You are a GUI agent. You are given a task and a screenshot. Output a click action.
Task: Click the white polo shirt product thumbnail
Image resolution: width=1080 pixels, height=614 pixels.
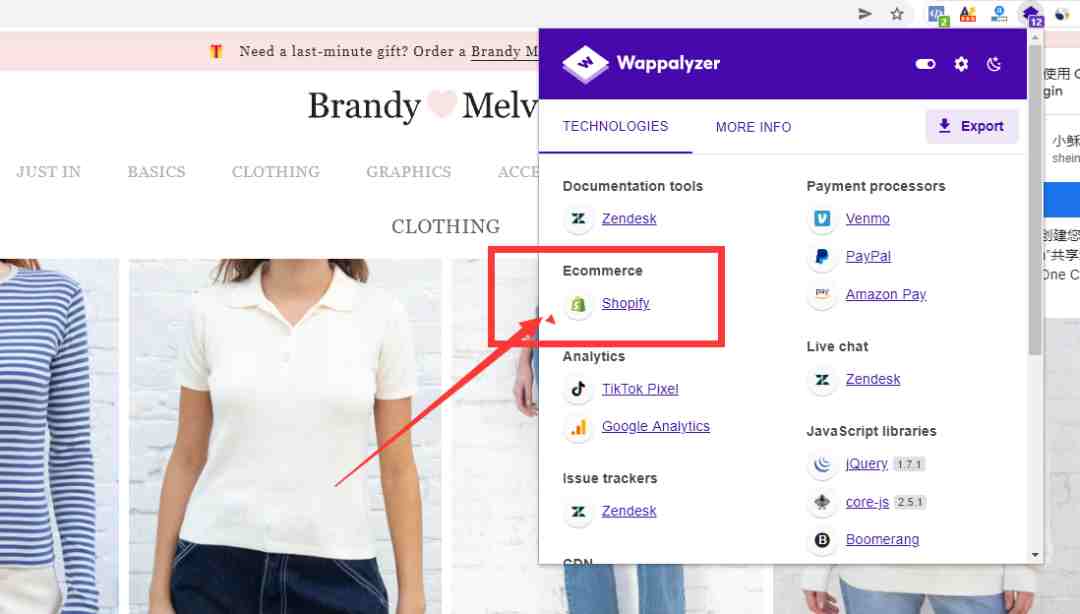(x=285, y=436)
